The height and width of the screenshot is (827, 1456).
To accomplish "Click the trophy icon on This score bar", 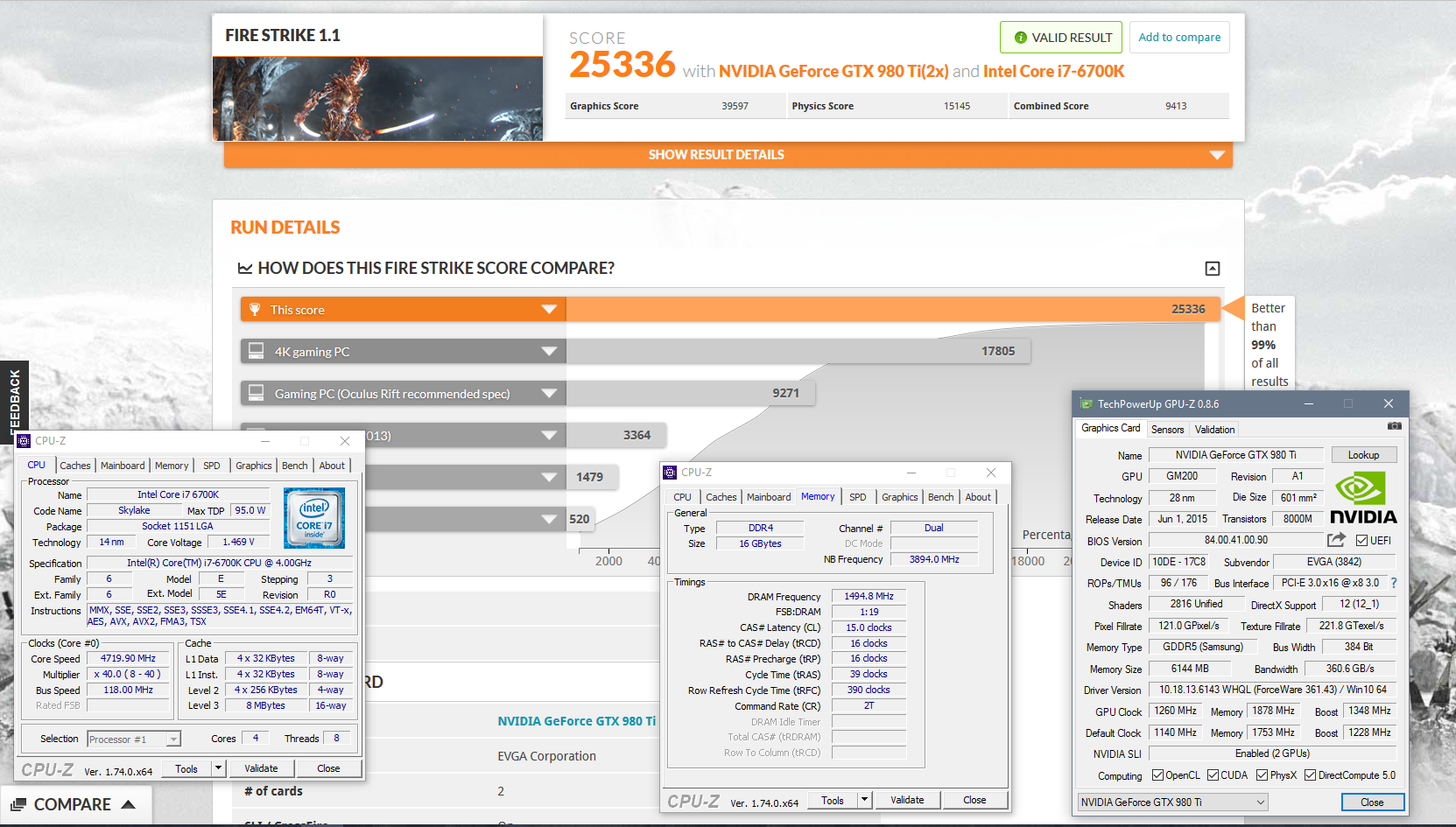I will pos(256,309).
